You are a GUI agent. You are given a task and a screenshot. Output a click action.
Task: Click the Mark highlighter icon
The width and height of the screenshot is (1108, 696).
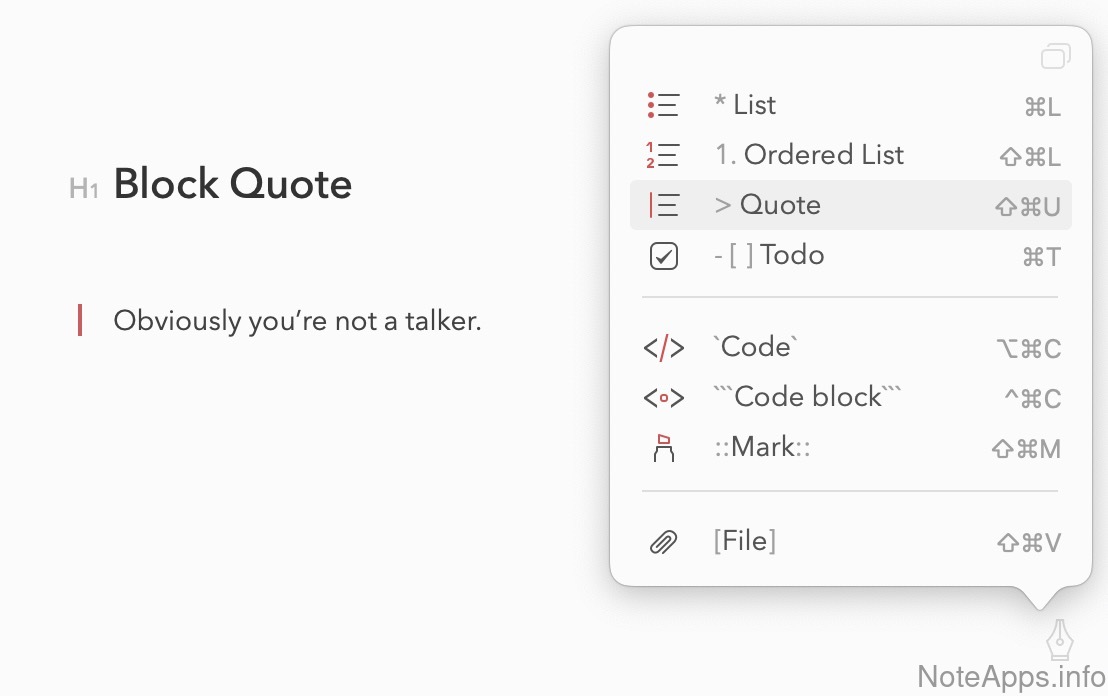tap(663, 448)
